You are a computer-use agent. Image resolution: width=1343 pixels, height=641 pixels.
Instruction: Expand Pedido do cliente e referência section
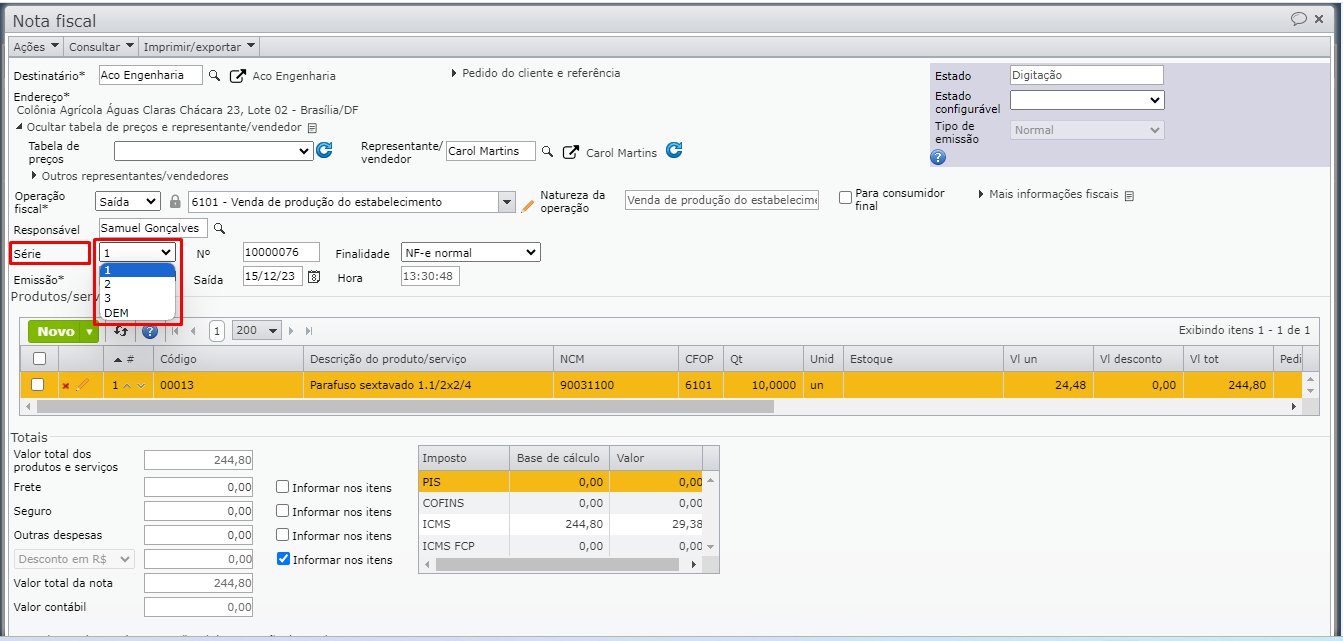point(540,73)
